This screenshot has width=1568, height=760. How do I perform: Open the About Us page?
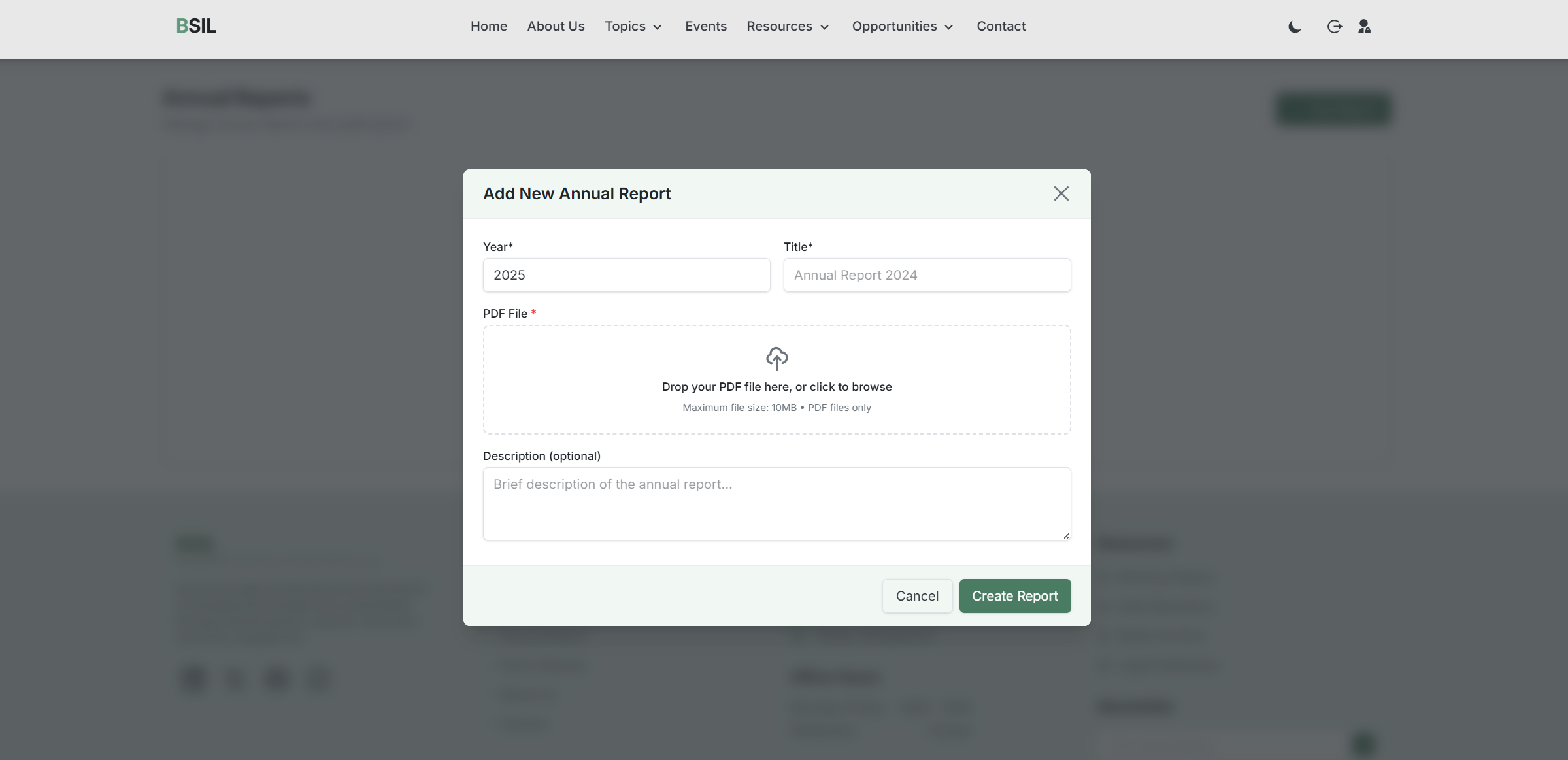(556, 27)
